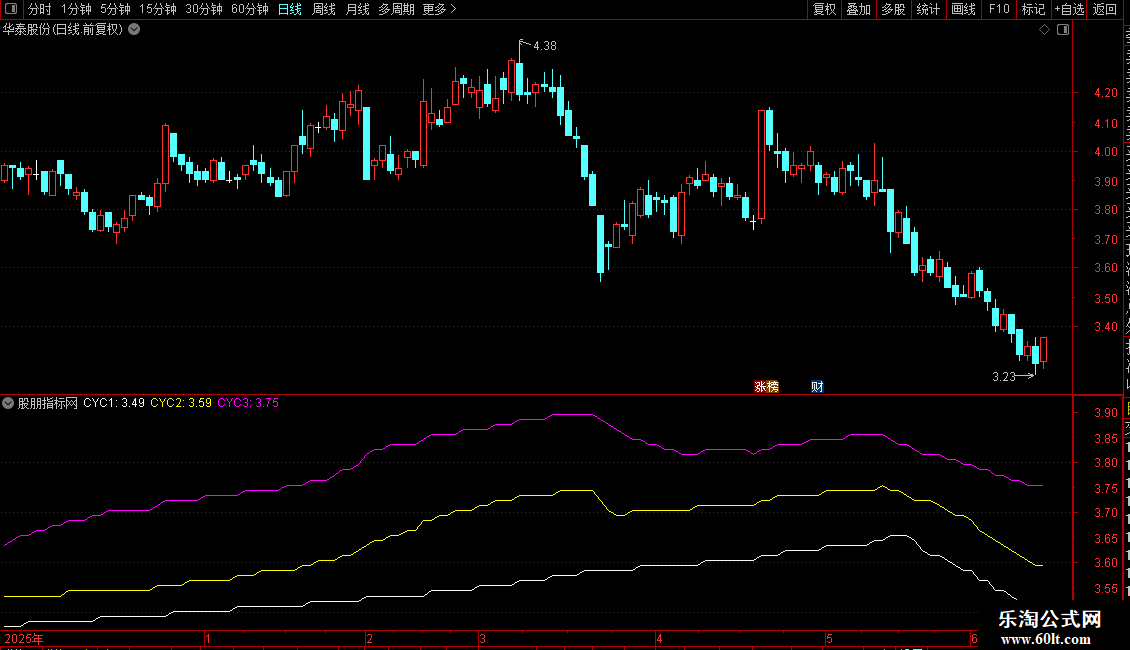Click the 标记 mark button

coord(1033,9)
